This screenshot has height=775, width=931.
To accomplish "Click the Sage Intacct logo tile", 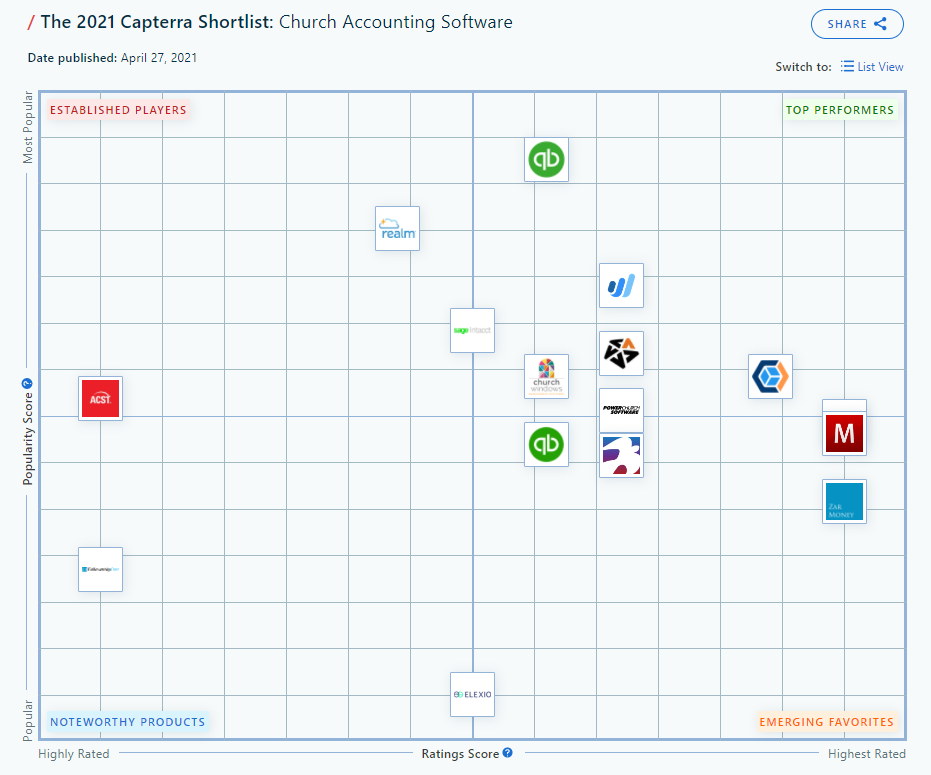I will [x=472, y=330].
